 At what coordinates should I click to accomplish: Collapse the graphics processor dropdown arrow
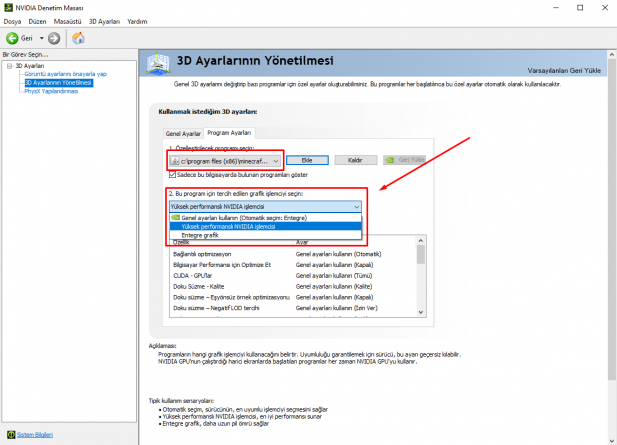[x=356, y=207]
